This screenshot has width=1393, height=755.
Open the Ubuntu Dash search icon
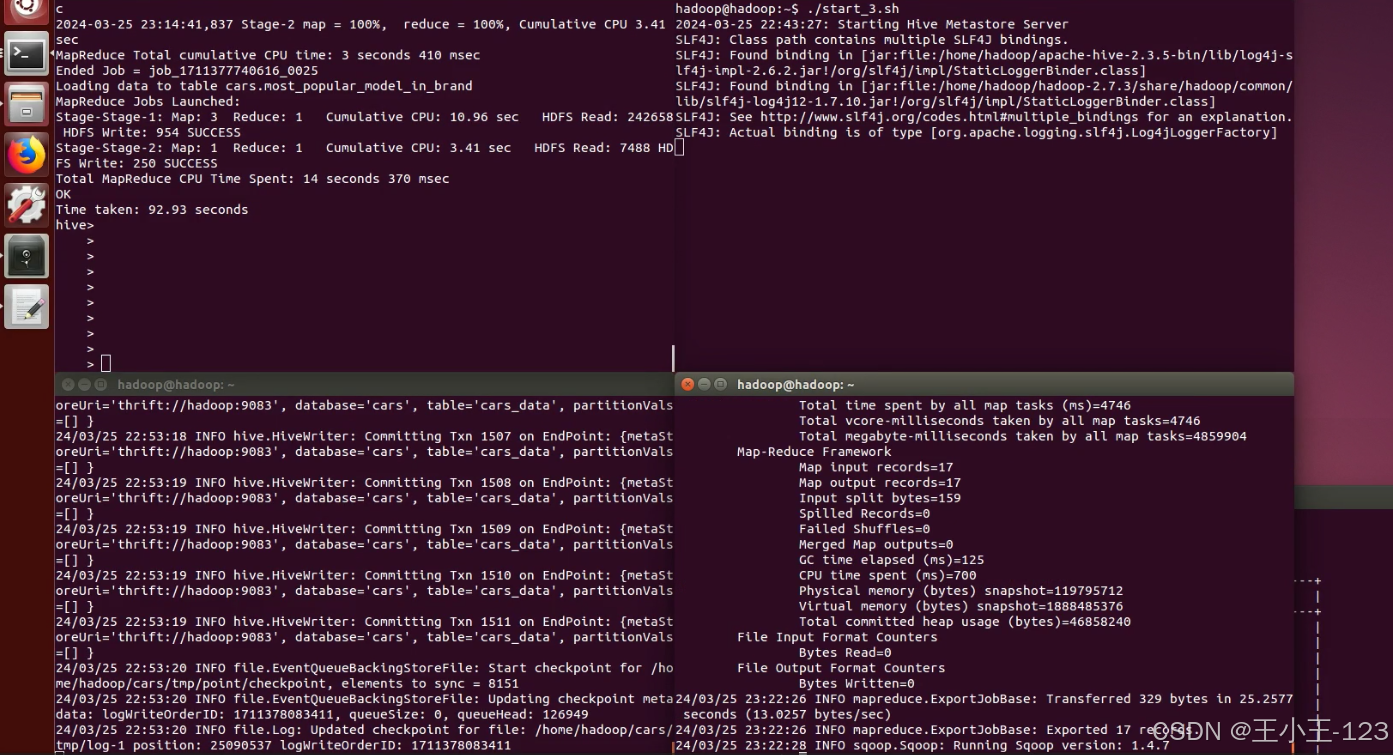pos(26,9)
